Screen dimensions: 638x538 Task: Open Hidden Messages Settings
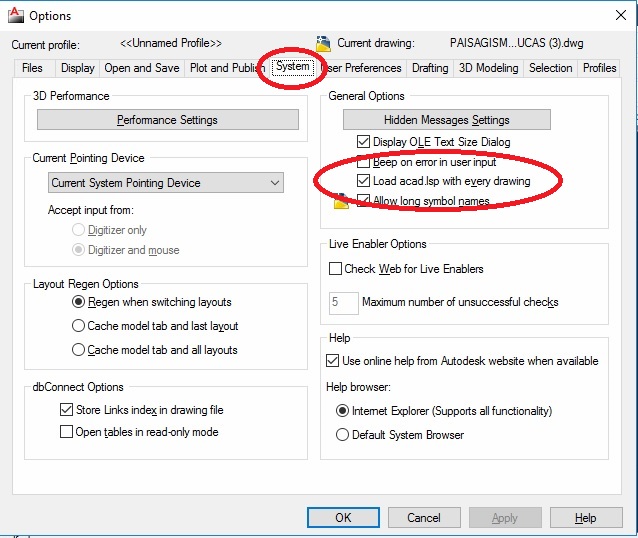[x=447, y=120]
